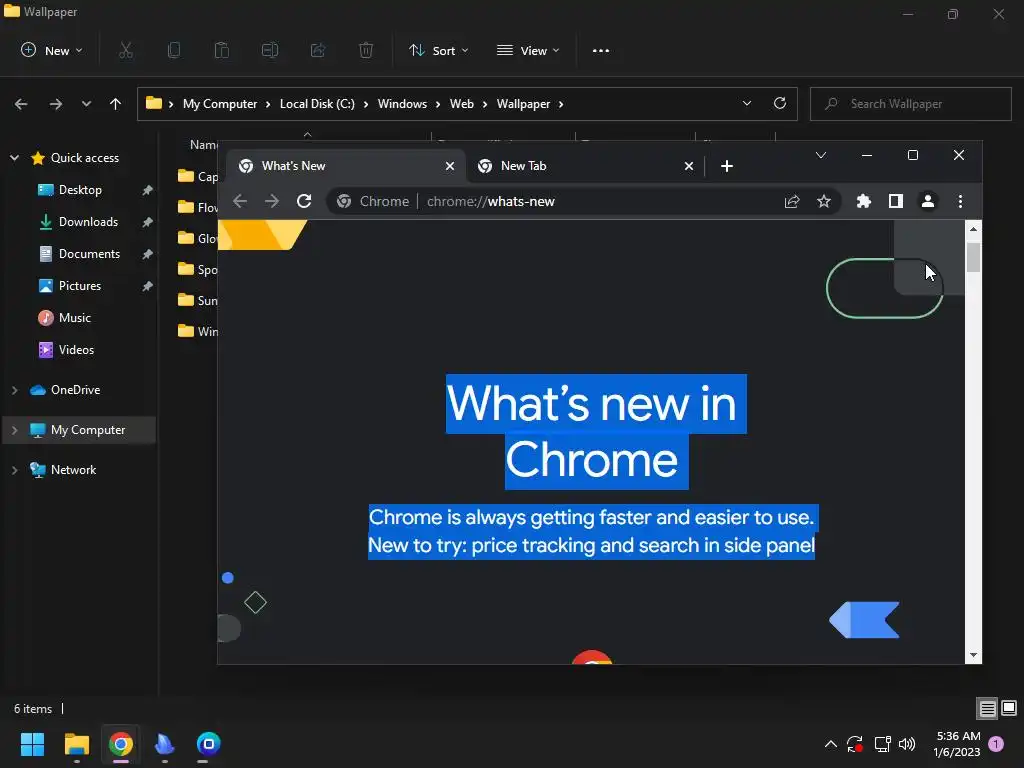Open a new Chrome tab with plus button
Screen dimensions: 1024x768
tap(727, 166)
